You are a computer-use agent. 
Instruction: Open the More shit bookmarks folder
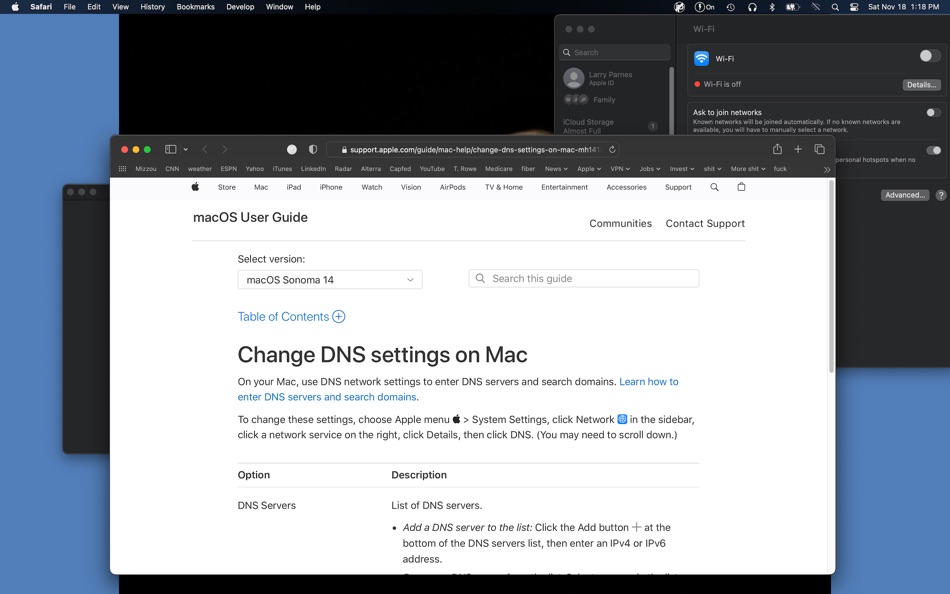coord(748,169)
